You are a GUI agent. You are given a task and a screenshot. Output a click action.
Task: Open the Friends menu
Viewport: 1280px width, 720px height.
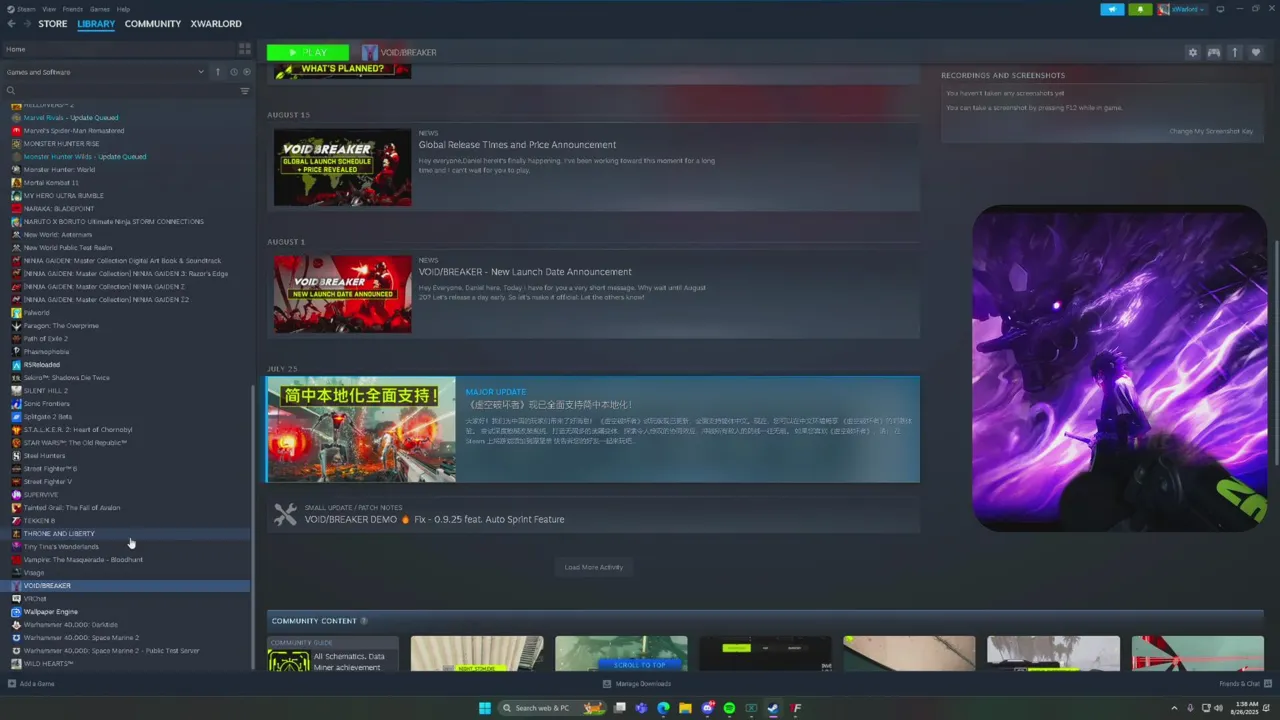73,9
